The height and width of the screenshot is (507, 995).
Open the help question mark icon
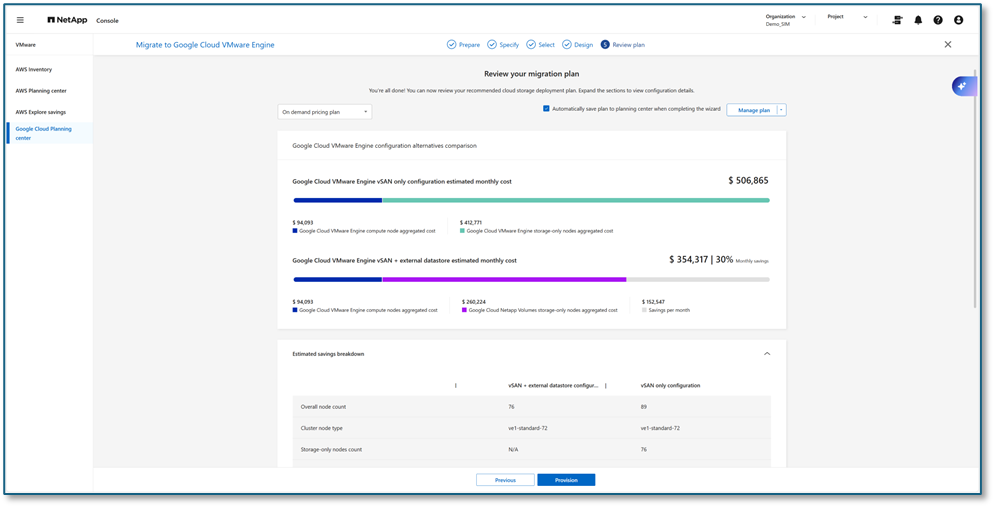938,20
